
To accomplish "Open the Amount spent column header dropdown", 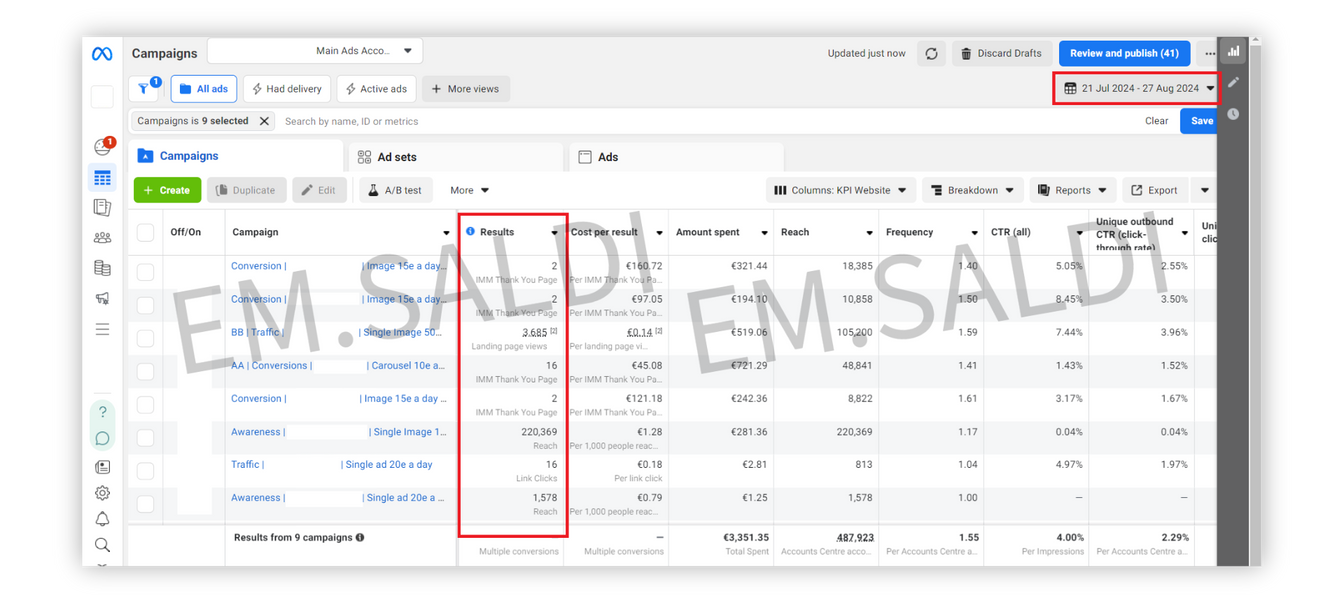I will (x=764, y=233).
